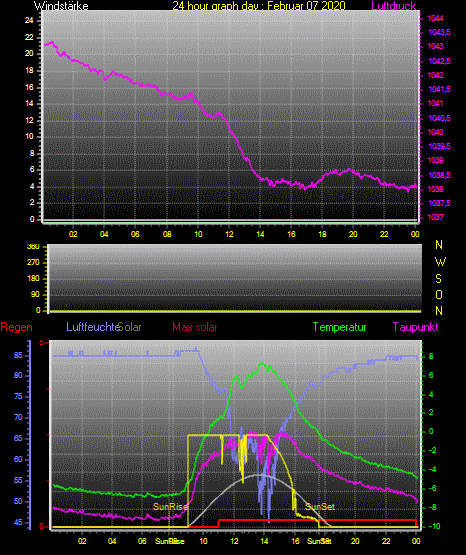Click the SunRise label inside the chart
Screen dimensions: 466x555
170,507
